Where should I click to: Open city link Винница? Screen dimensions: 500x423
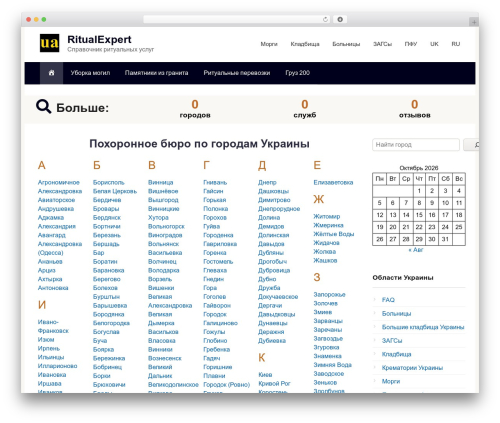160,182
